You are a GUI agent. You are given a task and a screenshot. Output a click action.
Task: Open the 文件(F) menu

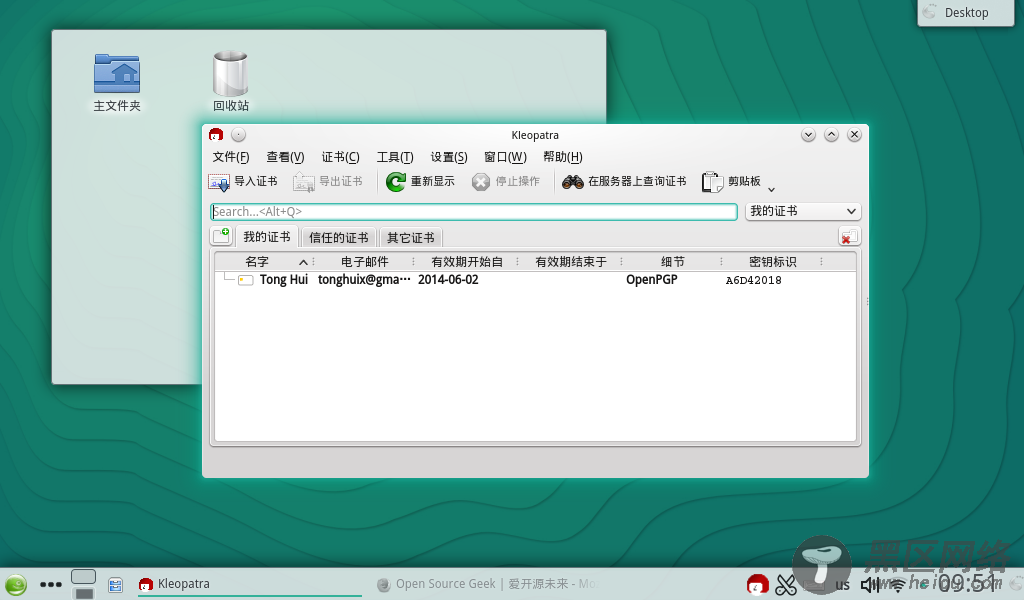click(x=231, y=157)
